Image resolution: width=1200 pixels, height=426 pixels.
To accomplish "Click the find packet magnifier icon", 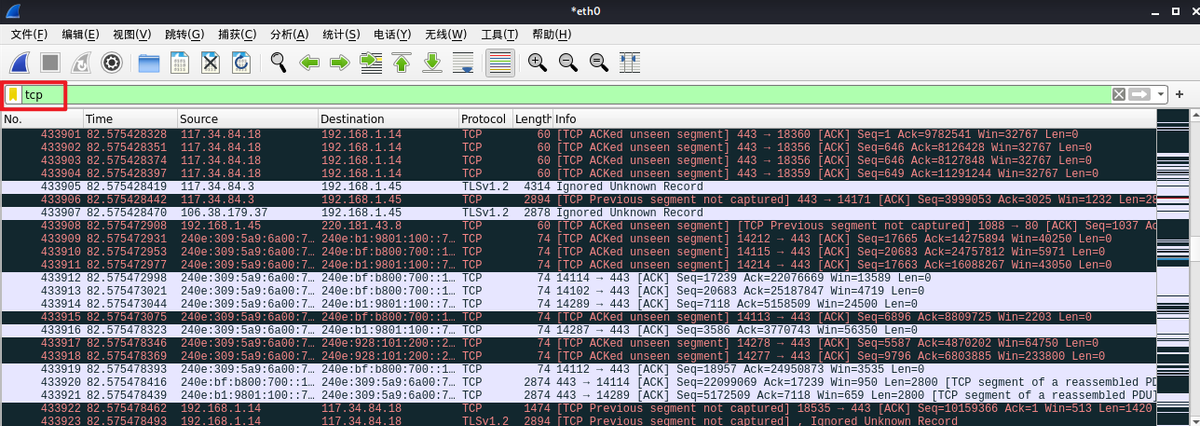I will click(279, 63).
